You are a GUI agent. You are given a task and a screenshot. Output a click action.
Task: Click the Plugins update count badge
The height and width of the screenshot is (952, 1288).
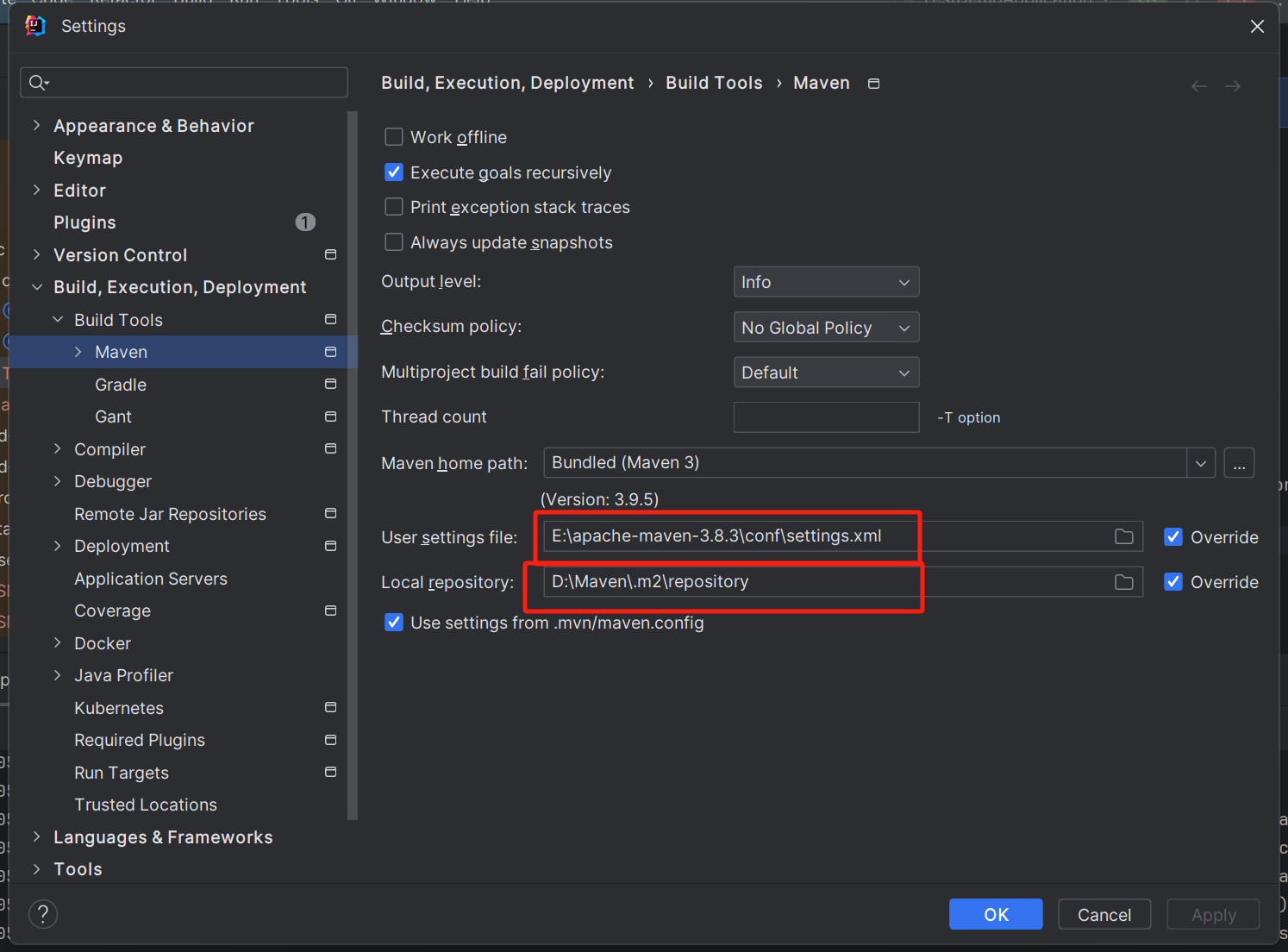tap(305, 222)
